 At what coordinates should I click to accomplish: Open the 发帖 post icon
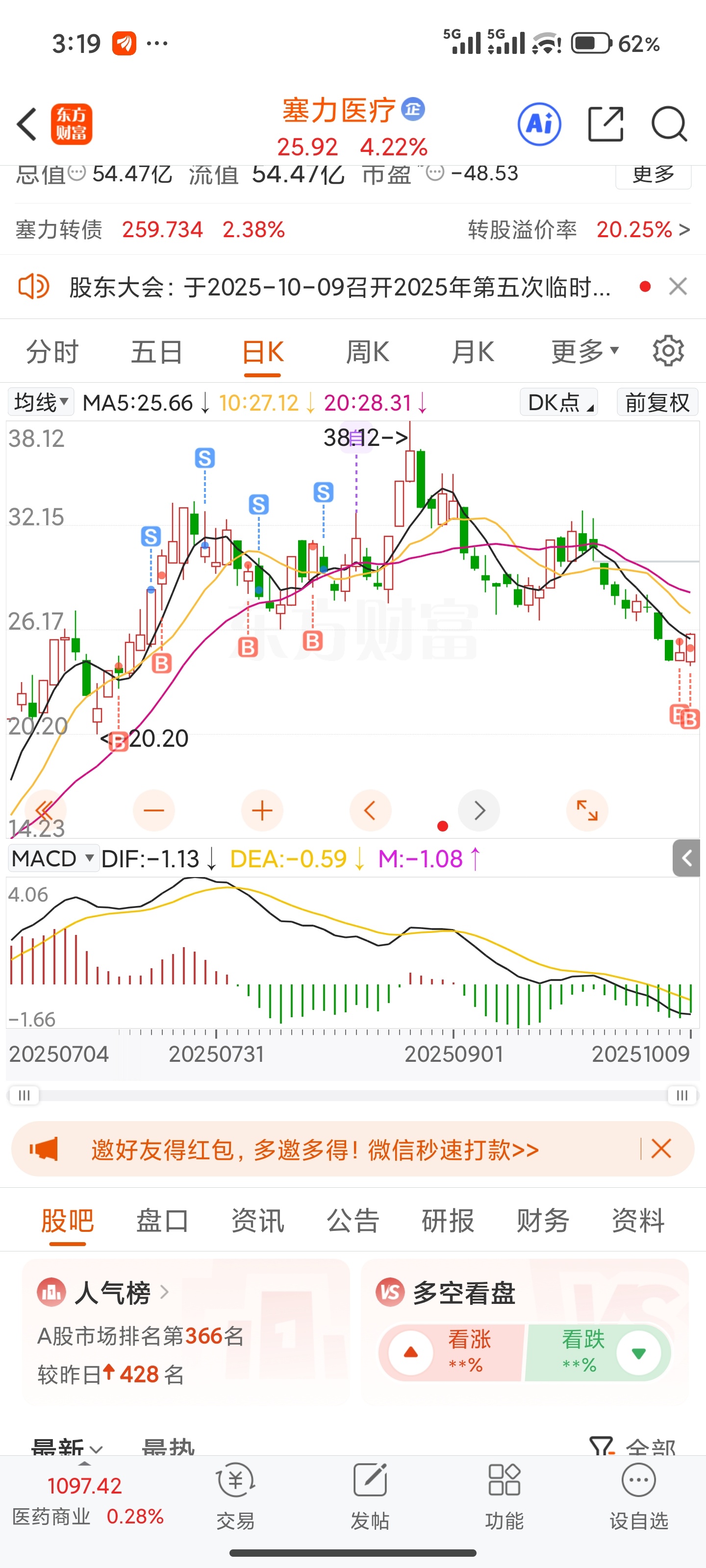pyautogui.click(x=370, y=1480)
